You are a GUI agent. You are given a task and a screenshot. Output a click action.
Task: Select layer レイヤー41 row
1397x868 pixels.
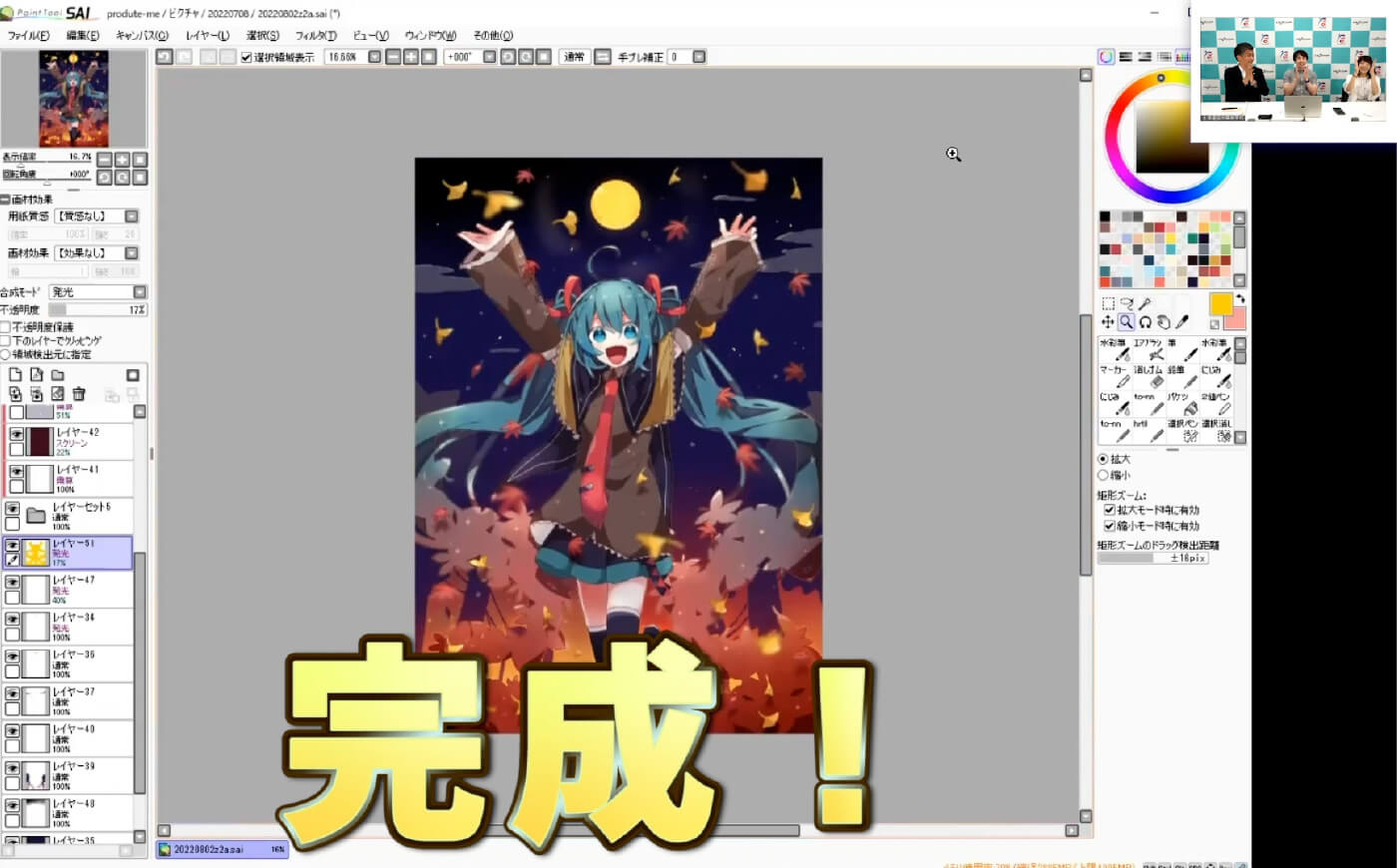point(69,478)
